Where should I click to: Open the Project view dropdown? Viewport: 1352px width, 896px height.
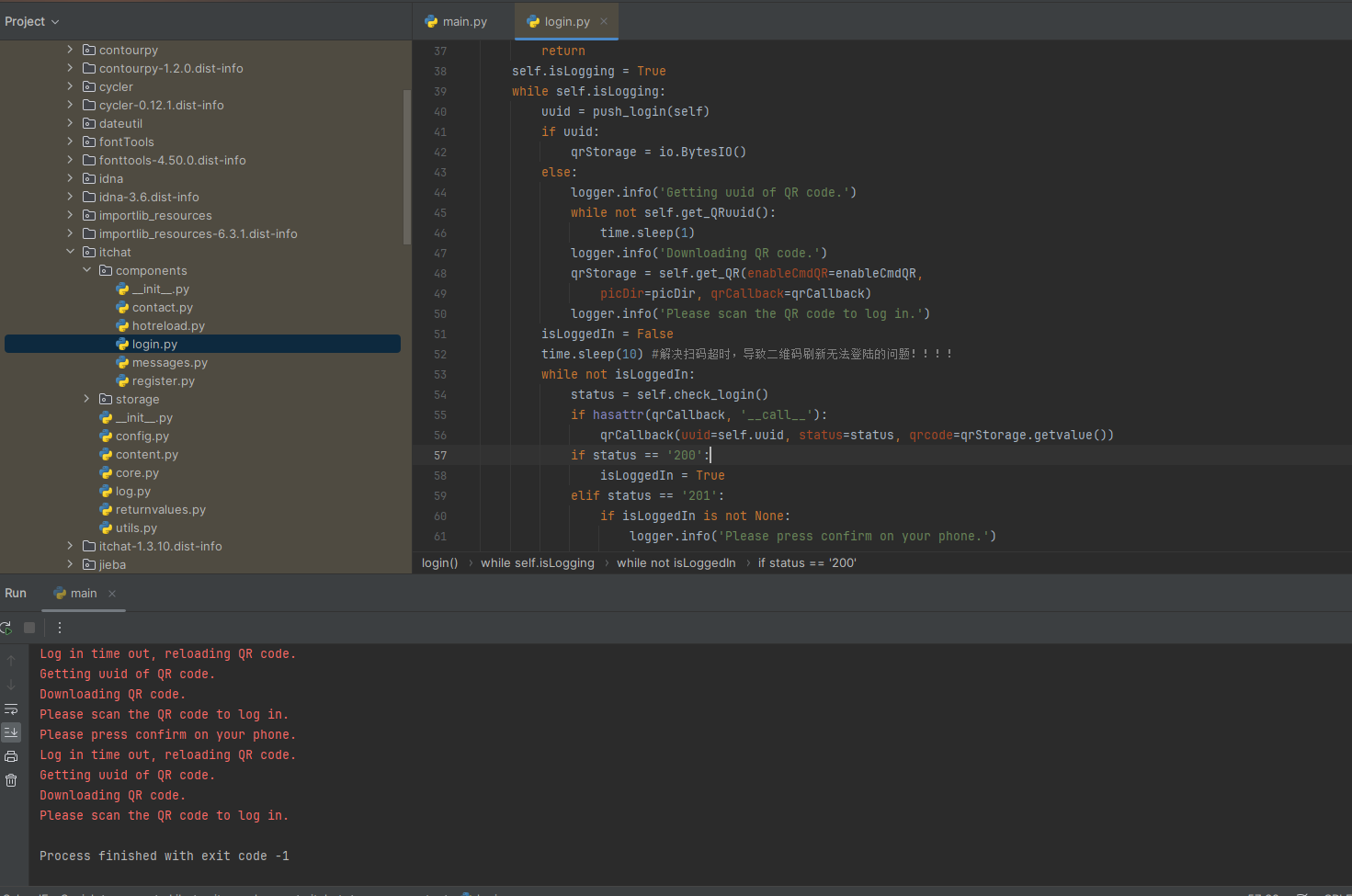pyautogui.click(x=32, y=21)
